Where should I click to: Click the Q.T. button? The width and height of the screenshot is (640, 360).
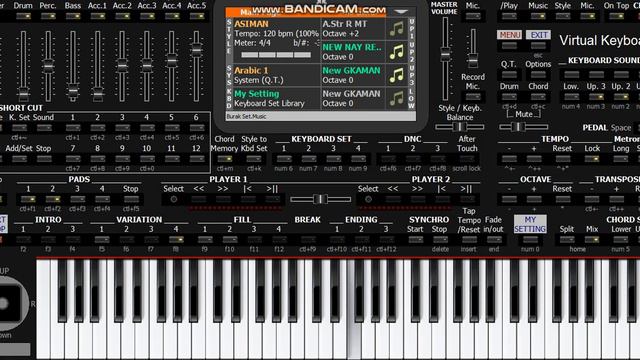509,75
